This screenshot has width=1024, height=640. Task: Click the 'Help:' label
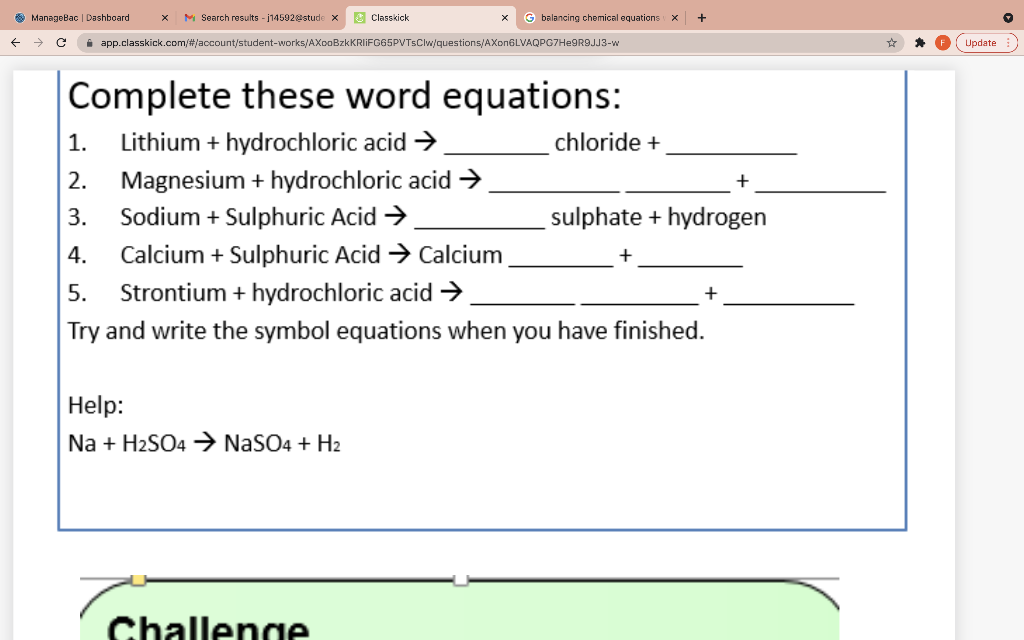(x=95, y=405)
